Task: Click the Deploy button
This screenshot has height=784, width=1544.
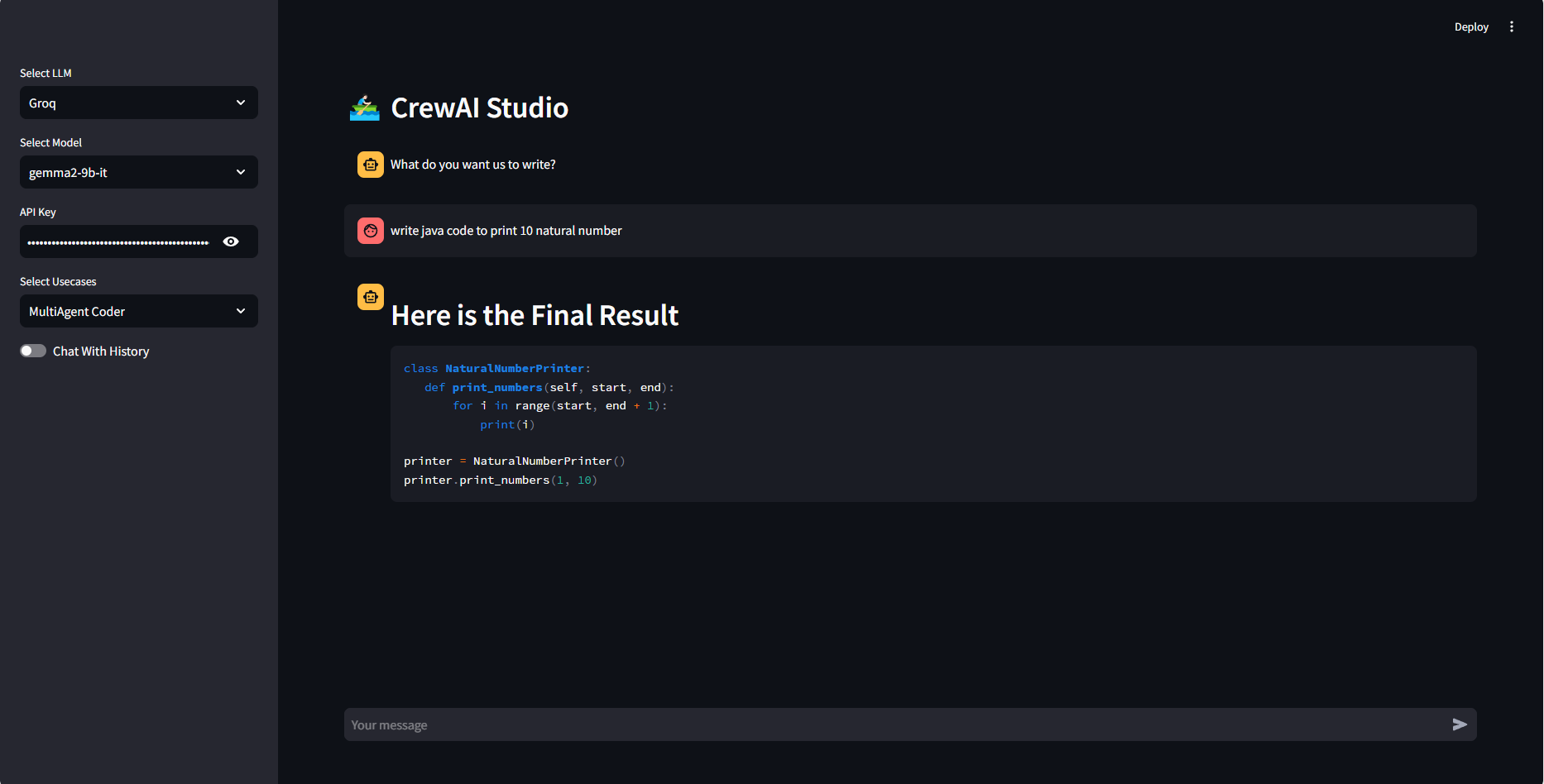Action: 1471,26
